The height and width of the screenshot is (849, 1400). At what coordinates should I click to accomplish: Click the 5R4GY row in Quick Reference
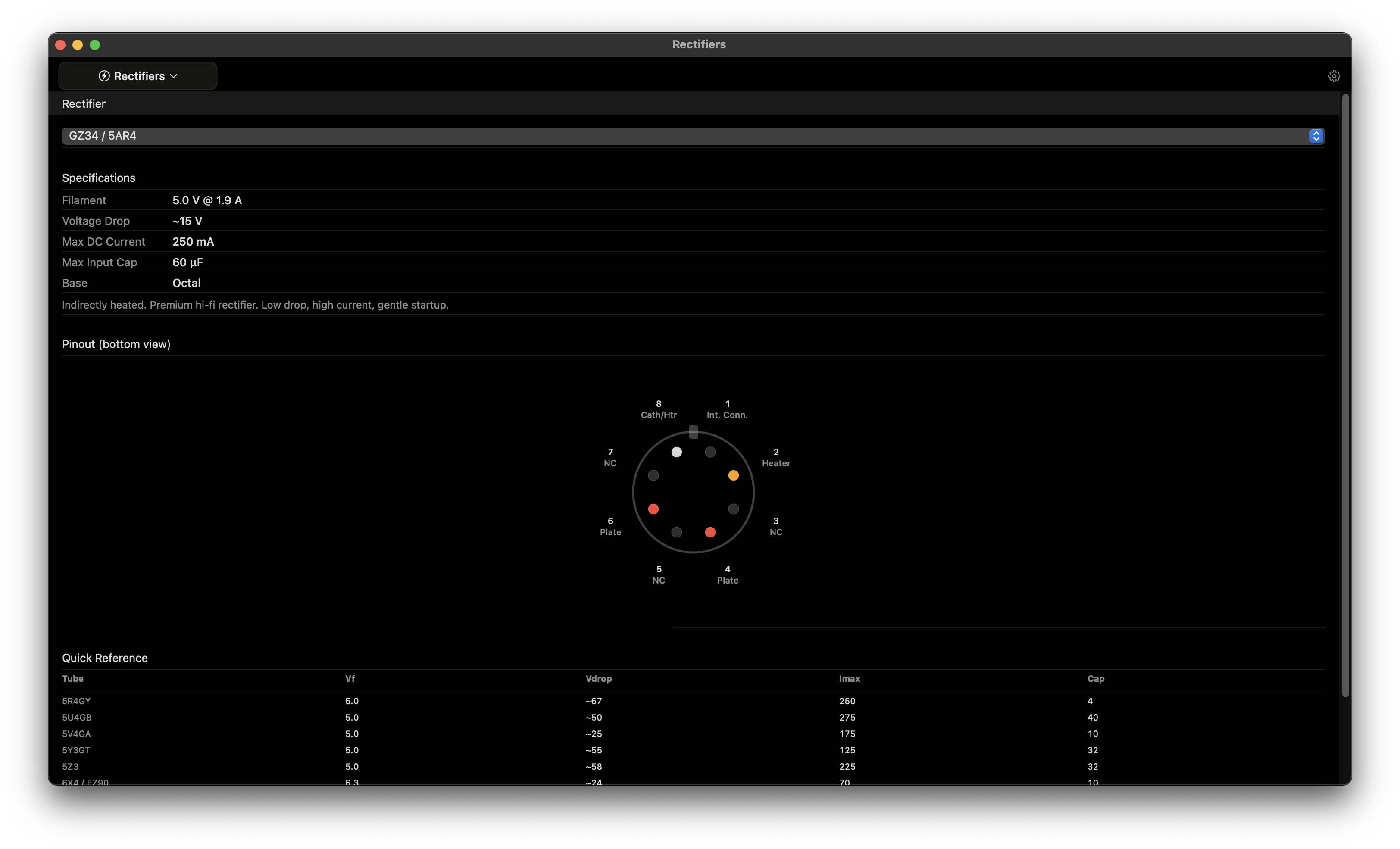(x=693, y=701)
